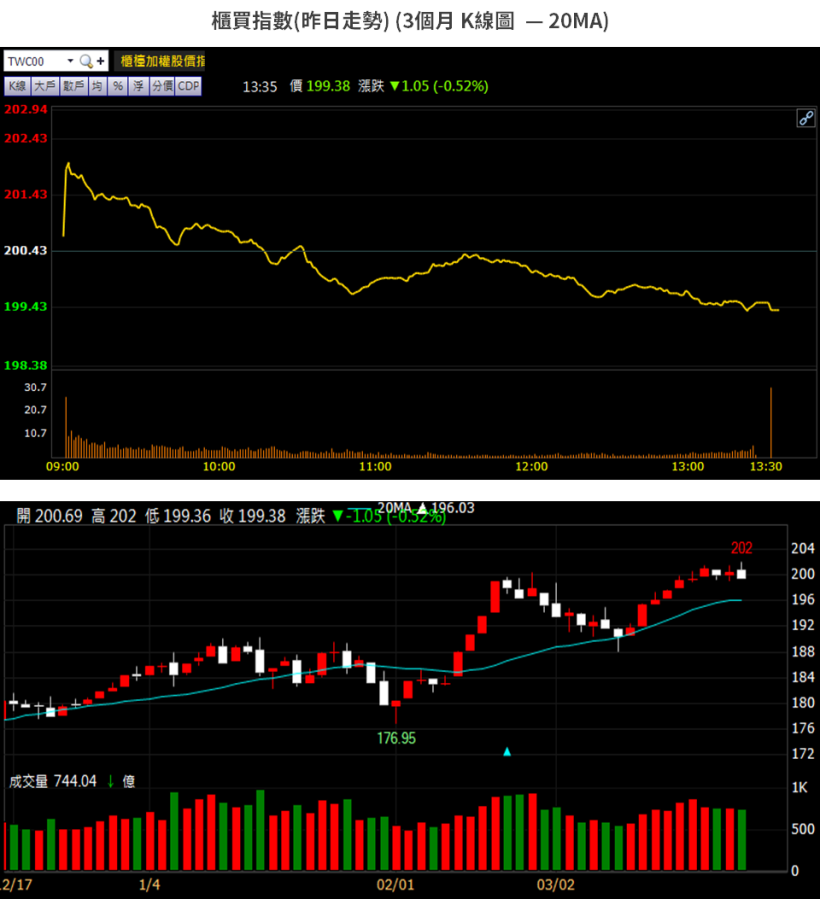
Task: Click the 20MA legend label
Action: click(x=395, y=508)
